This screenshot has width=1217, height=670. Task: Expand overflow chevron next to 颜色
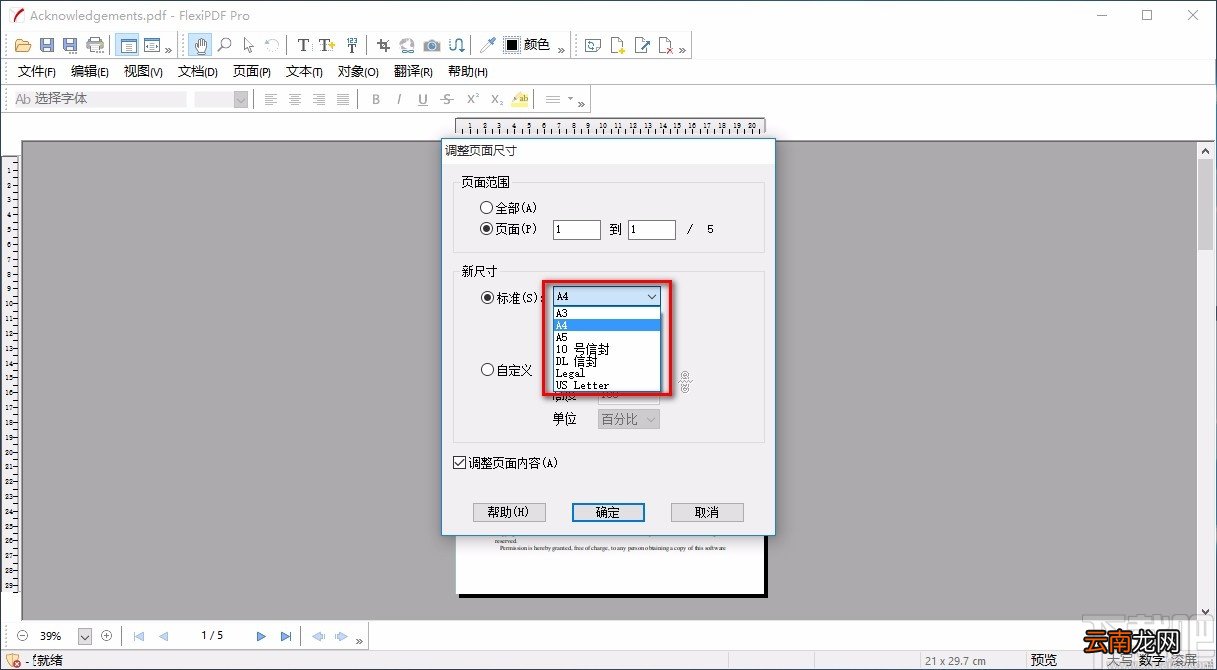(561, 49)
